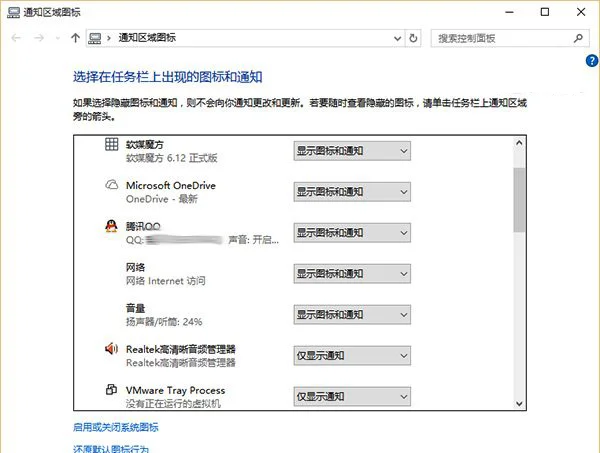Screen dimensions: 600x453
Task: Open the Realtek高清晰音频管理器 behavior dropdown
Action: (x=352, y=355)
